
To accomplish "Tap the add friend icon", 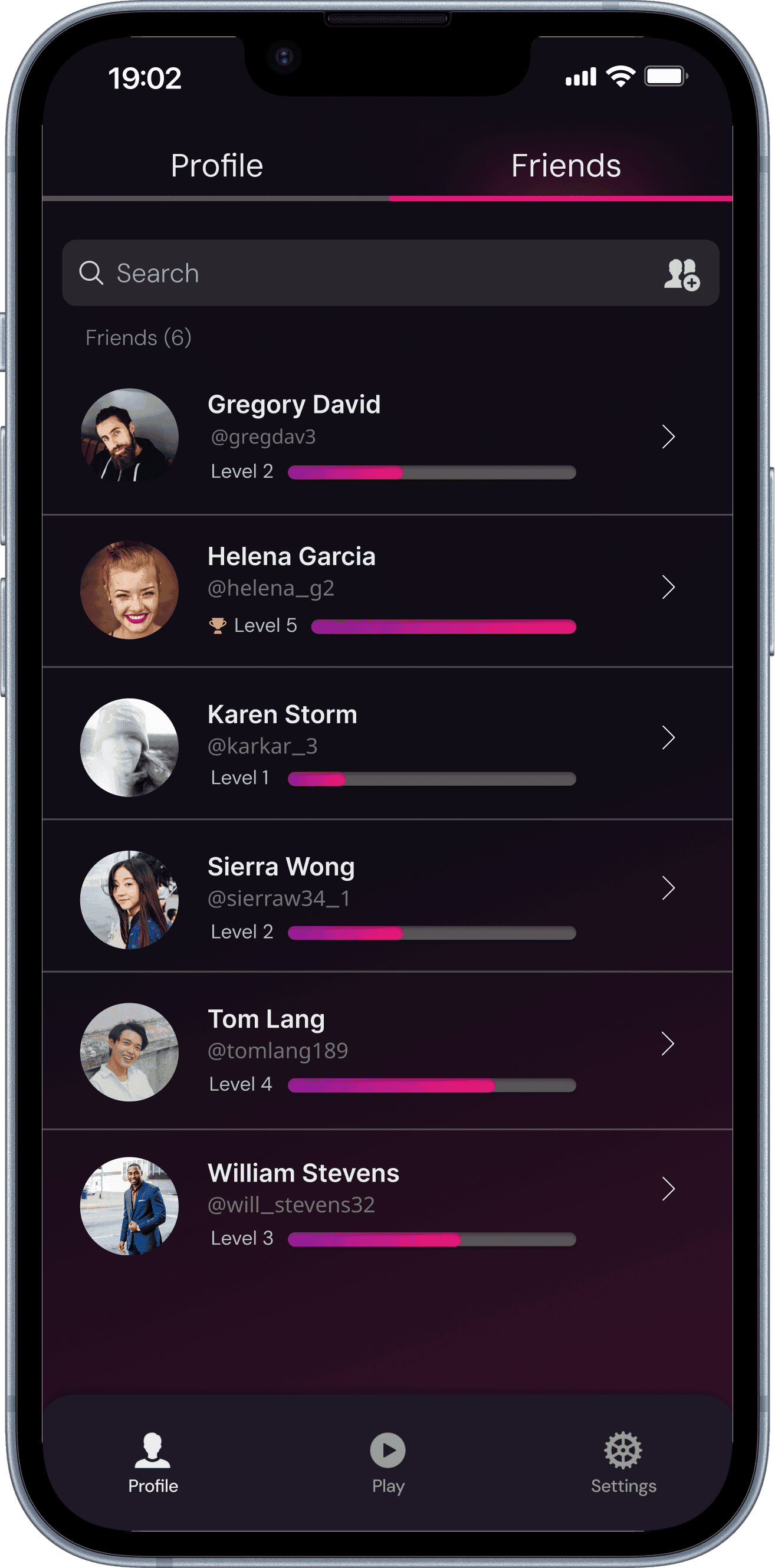I will click(681, 274).
